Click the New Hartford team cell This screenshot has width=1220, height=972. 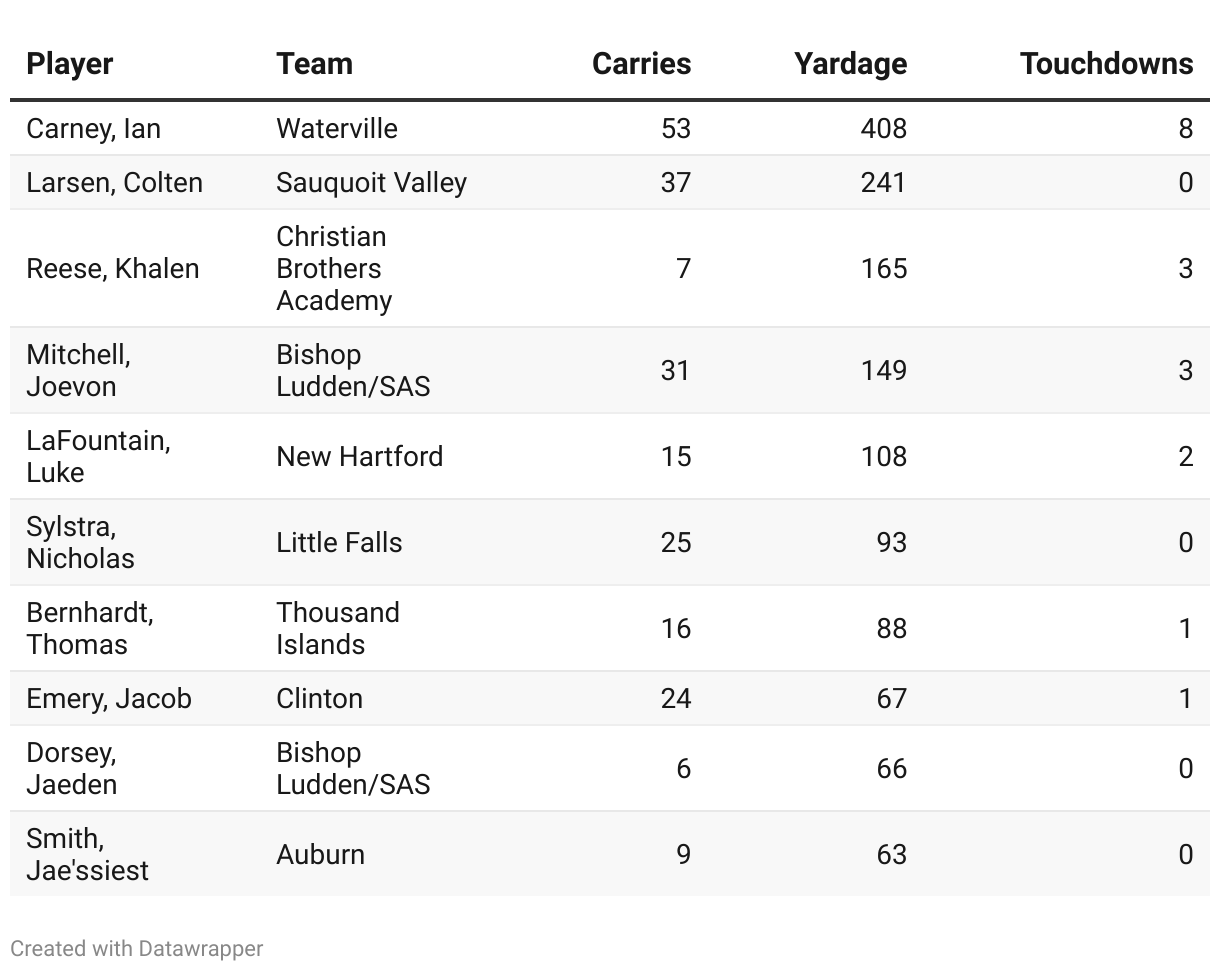pos(359,457)
